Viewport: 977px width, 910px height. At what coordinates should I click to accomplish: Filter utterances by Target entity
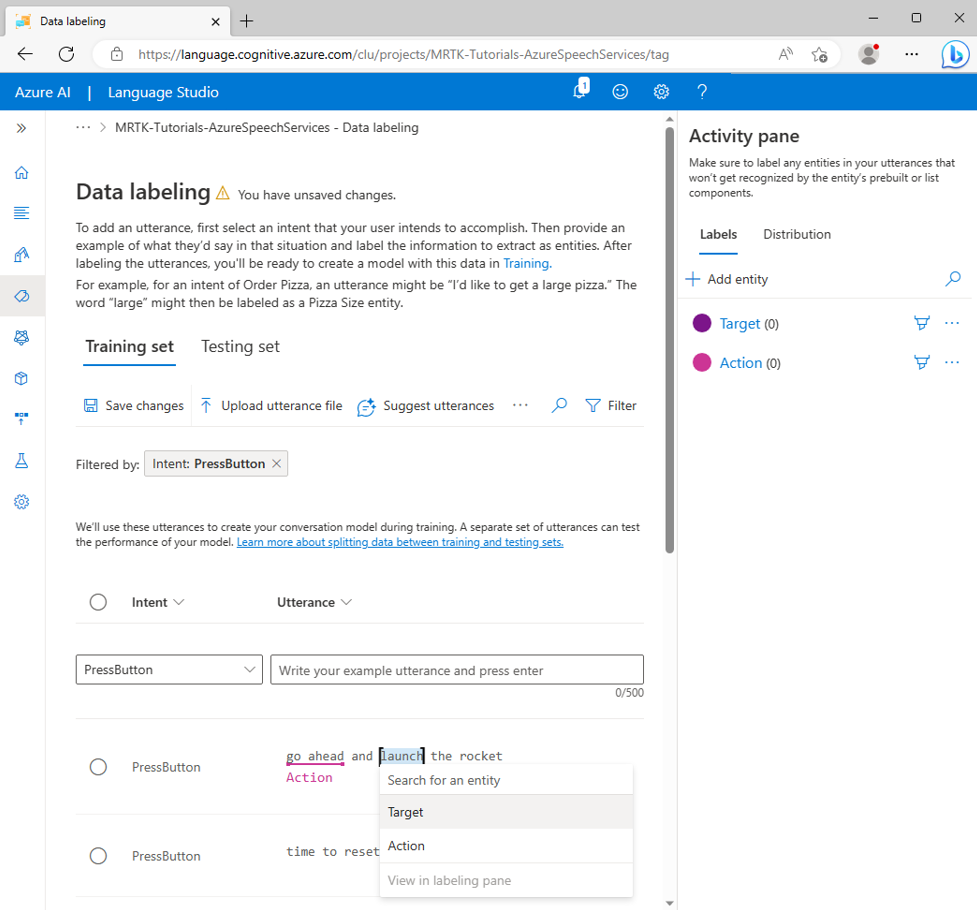click(922, 323)
